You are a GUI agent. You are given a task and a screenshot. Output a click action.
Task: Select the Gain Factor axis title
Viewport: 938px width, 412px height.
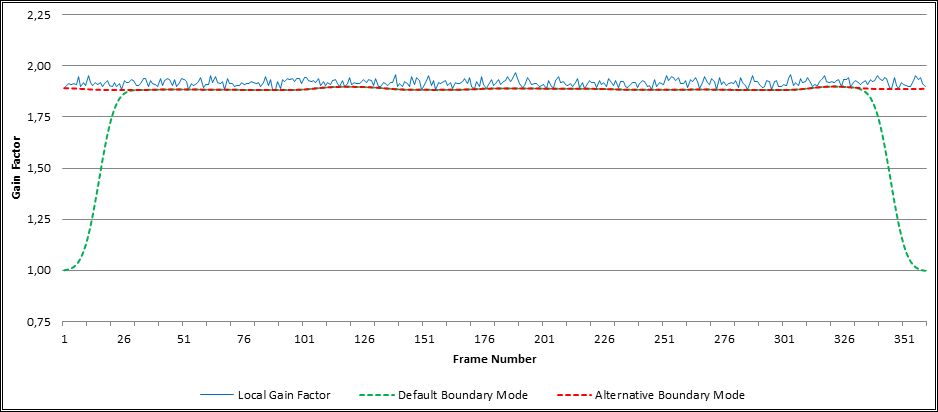point(16,168)
